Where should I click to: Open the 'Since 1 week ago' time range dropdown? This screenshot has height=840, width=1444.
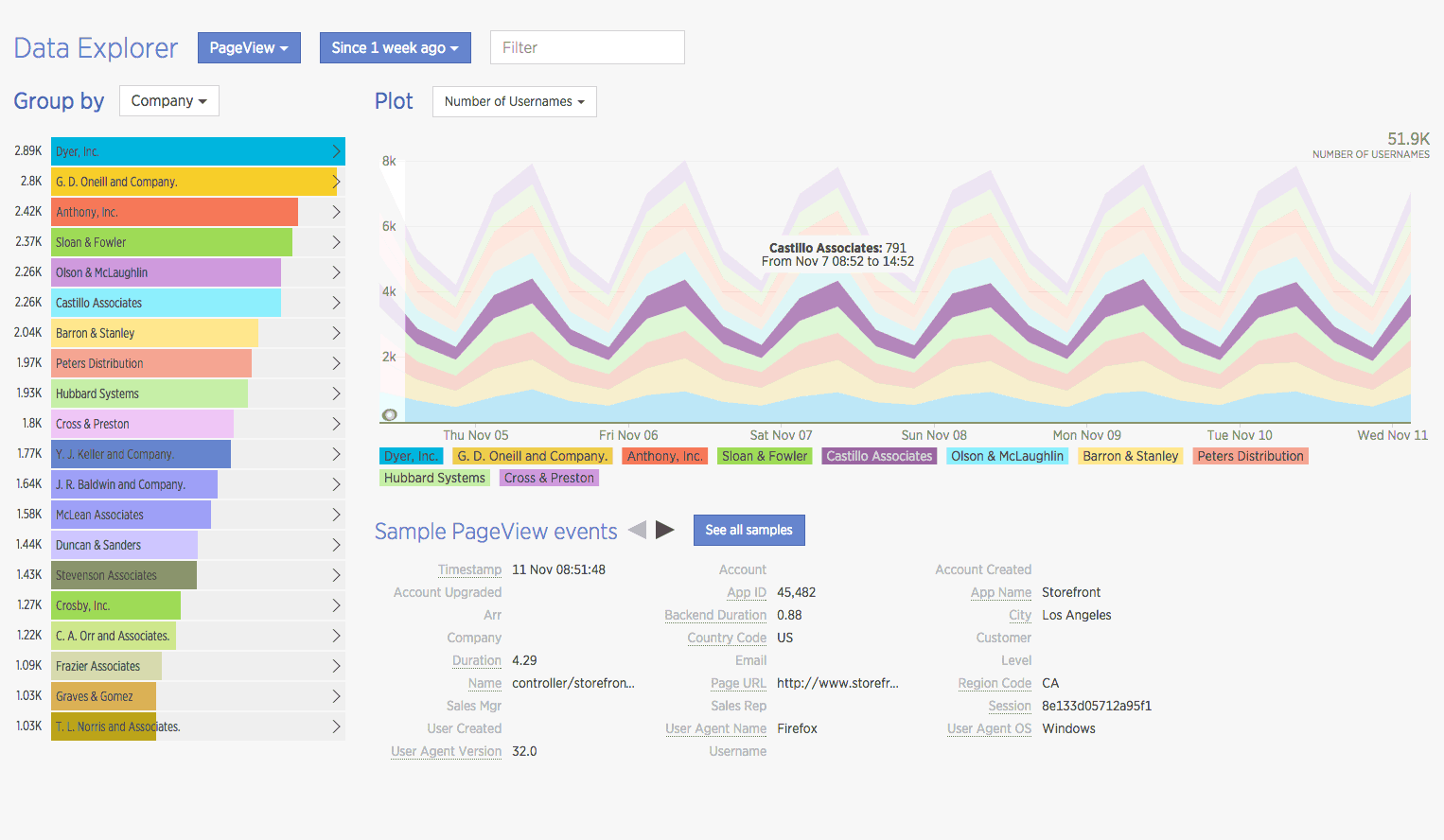[x=395, y=47]
